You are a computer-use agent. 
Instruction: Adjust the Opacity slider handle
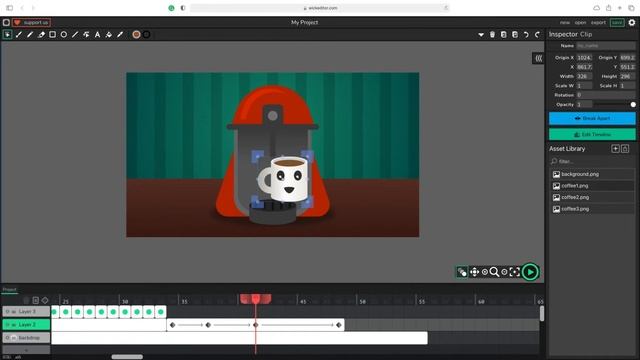click(x=633, y=104)
